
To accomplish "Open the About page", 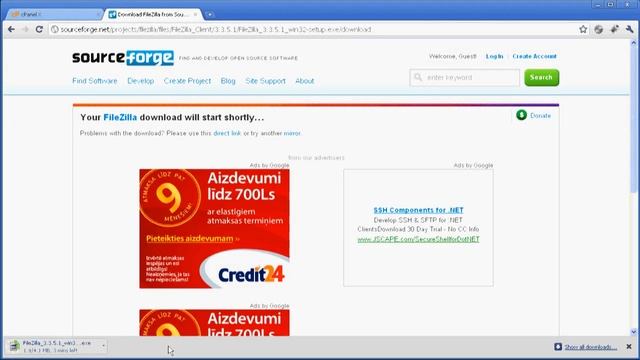I will [x=304, y=81].
